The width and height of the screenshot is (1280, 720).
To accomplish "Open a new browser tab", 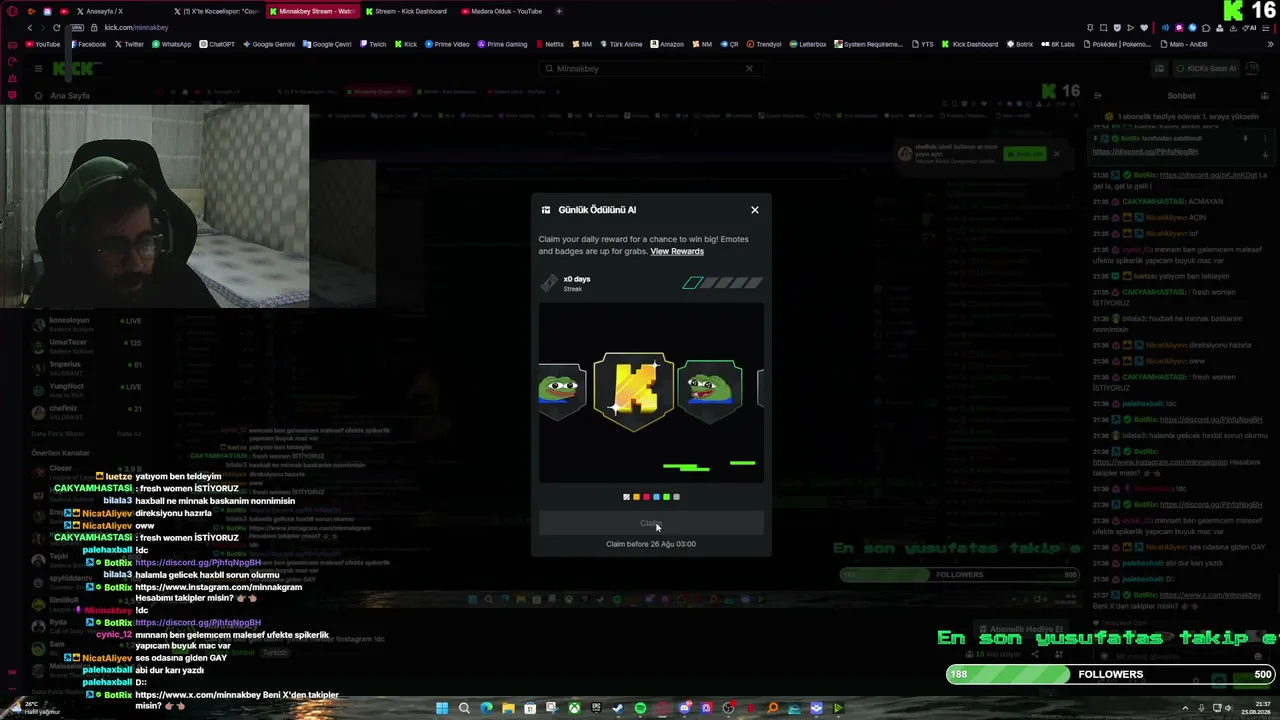I will 559,11.
